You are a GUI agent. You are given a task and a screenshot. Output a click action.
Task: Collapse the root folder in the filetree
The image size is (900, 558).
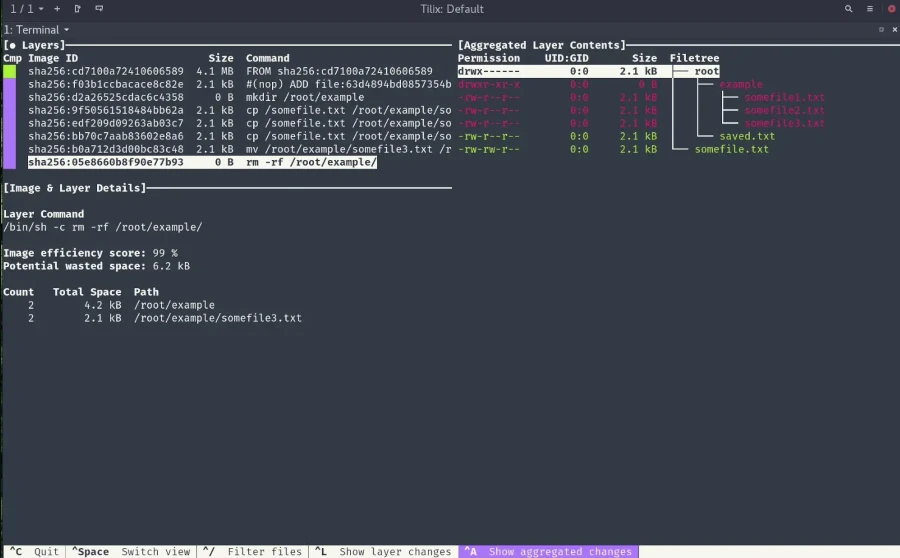pyautogui.click(x=707, y=71)
